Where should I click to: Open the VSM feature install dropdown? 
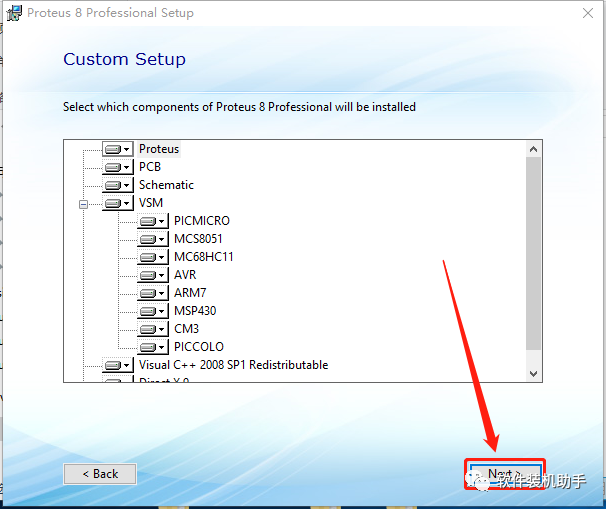118,203
